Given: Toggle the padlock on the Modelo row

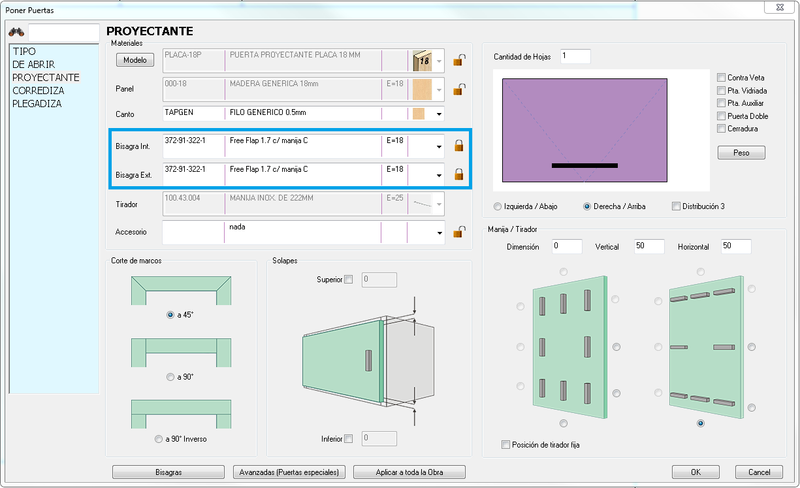Looking at the screenshot, I should [x=459, y=60].
